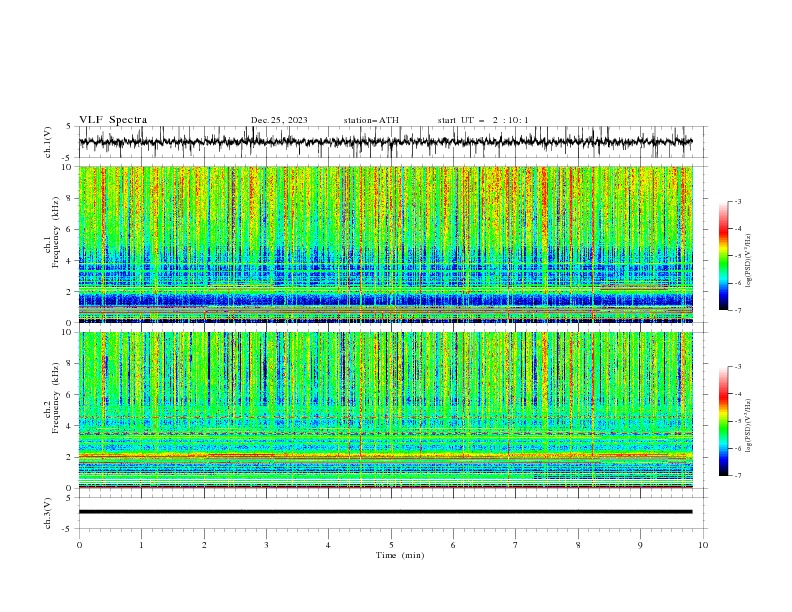This screenshot has width=792, height=612.
Task: Click the "10" tick on ch.1 frequency axis
Action: [x=68, y=167]
